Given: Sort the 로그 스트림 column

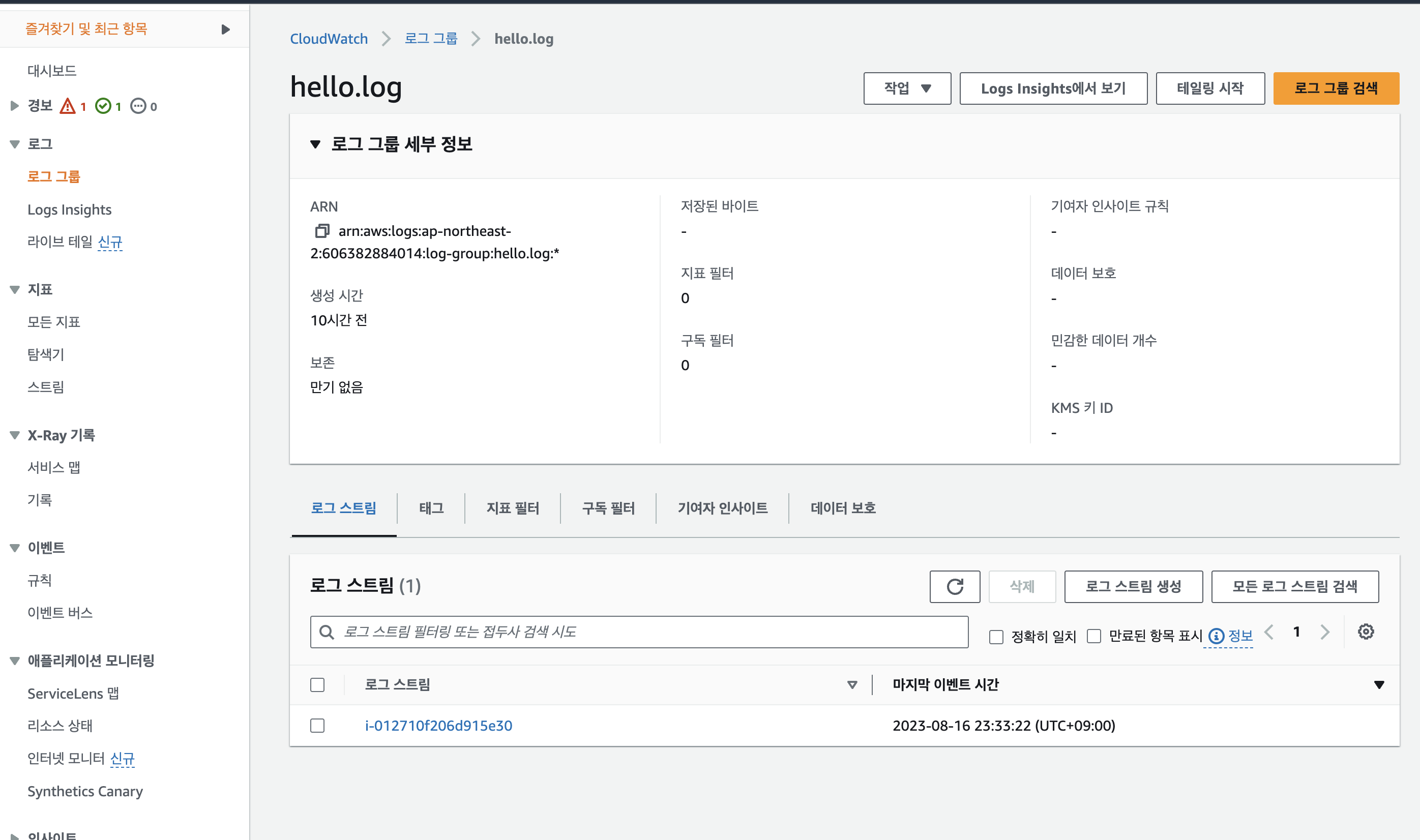Looking at the screenshot, I should [851, 685].
